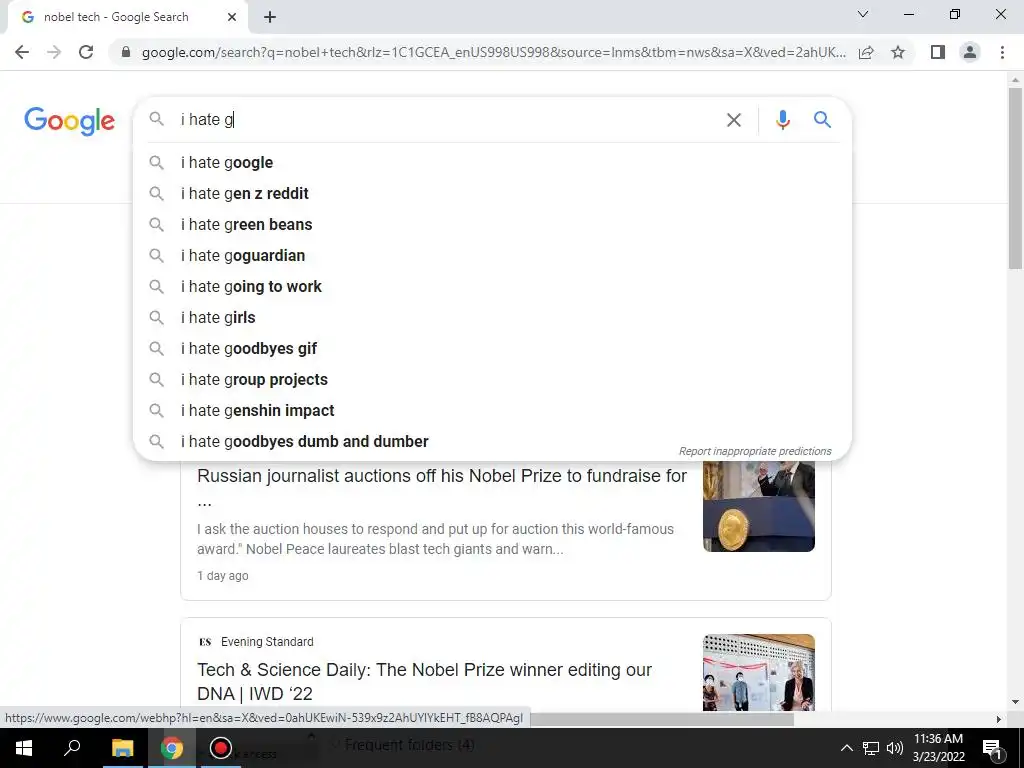Open the Chrome profile avatar
Viewport: 1024px width, 768px height.
[x=970, y=52]
